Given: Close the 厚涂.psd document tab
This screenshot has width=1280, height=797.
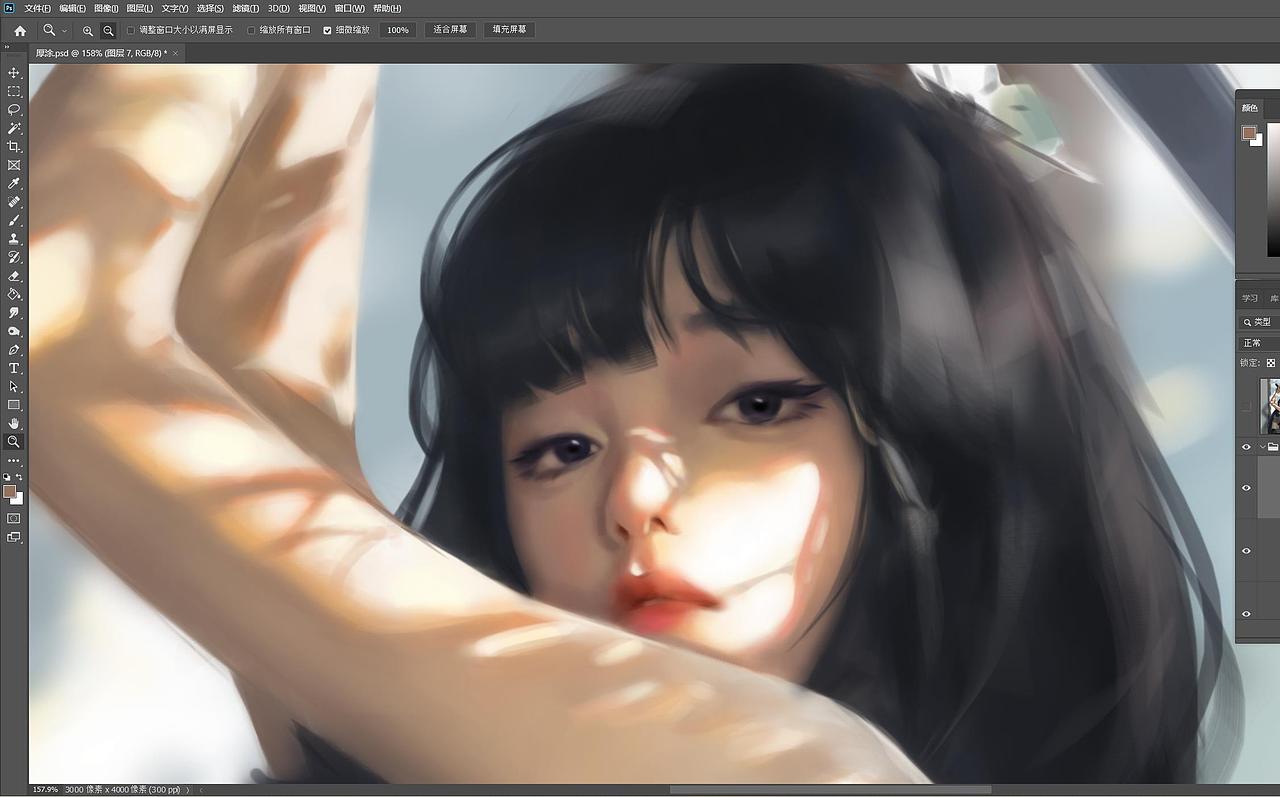Looking at the screenshot, I should [176, 53].
